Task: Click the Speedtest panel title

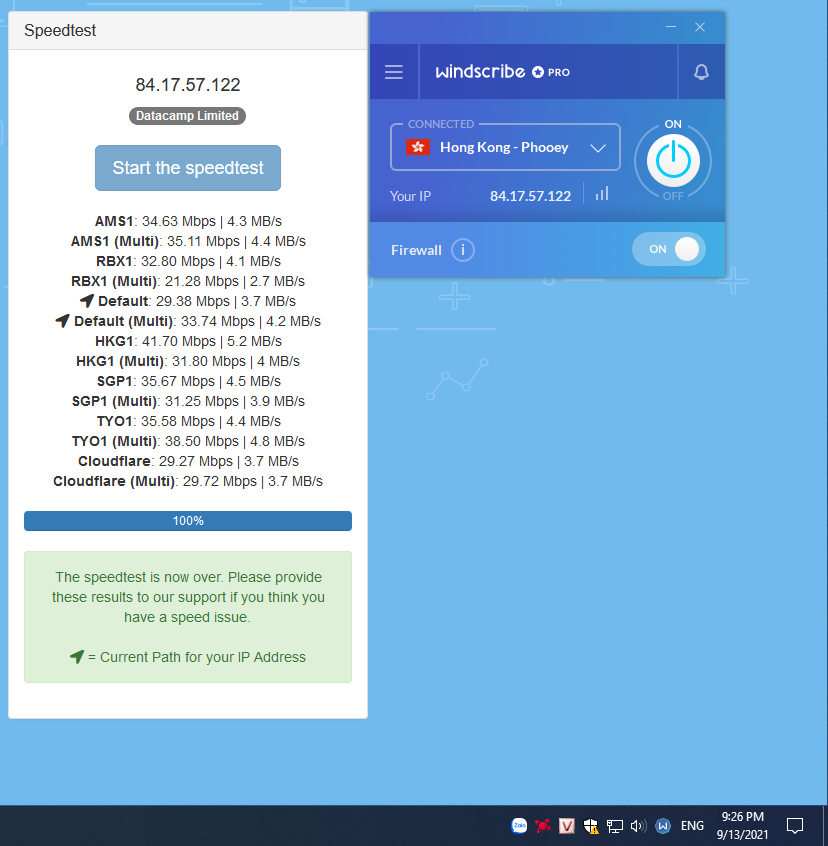Action: (60, 30)
